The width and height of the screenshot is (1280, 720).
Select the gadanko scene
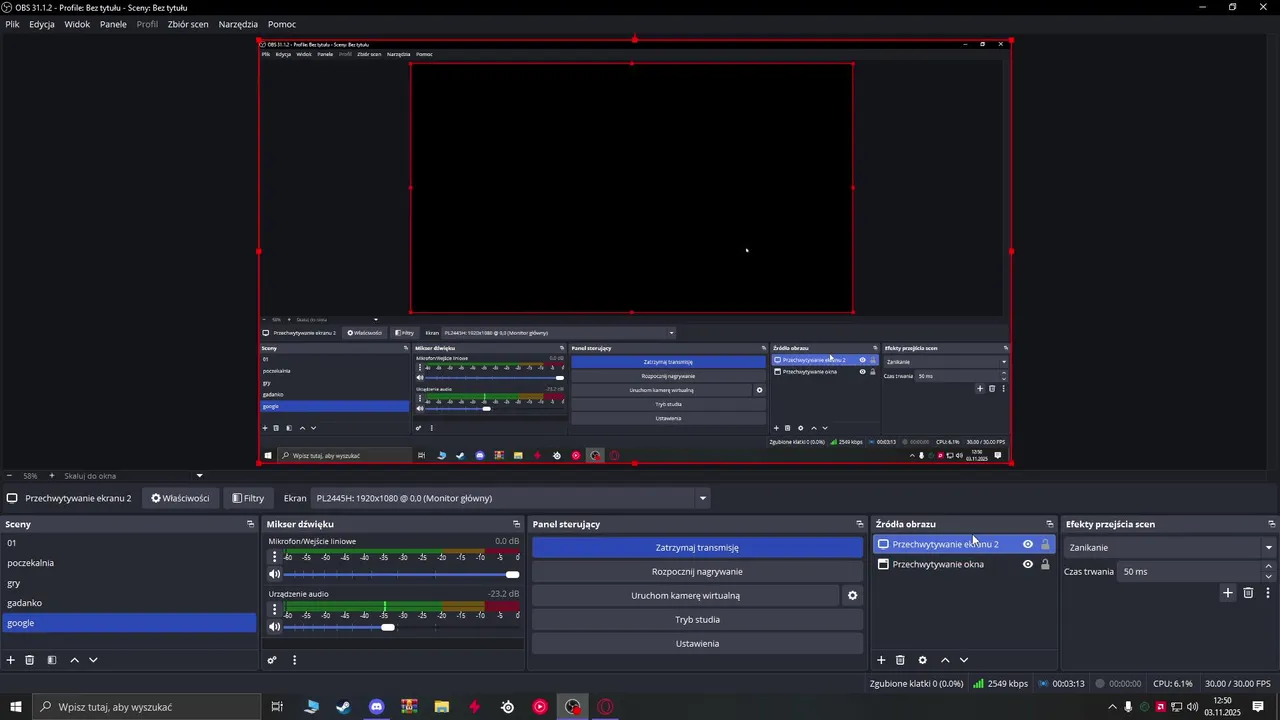coord(128,603)
